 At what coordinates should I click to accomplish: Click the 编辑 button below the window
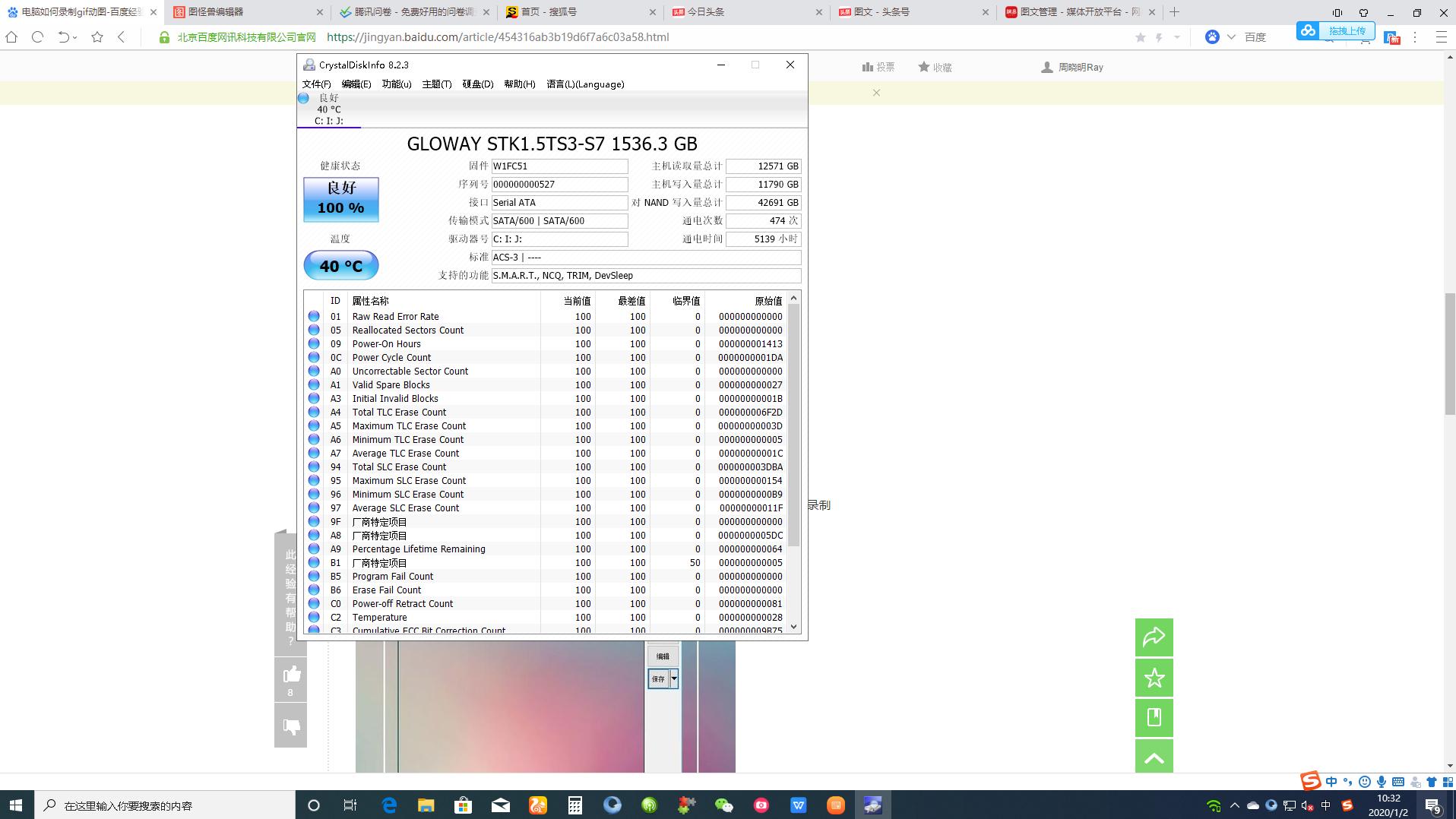[663, 656]
